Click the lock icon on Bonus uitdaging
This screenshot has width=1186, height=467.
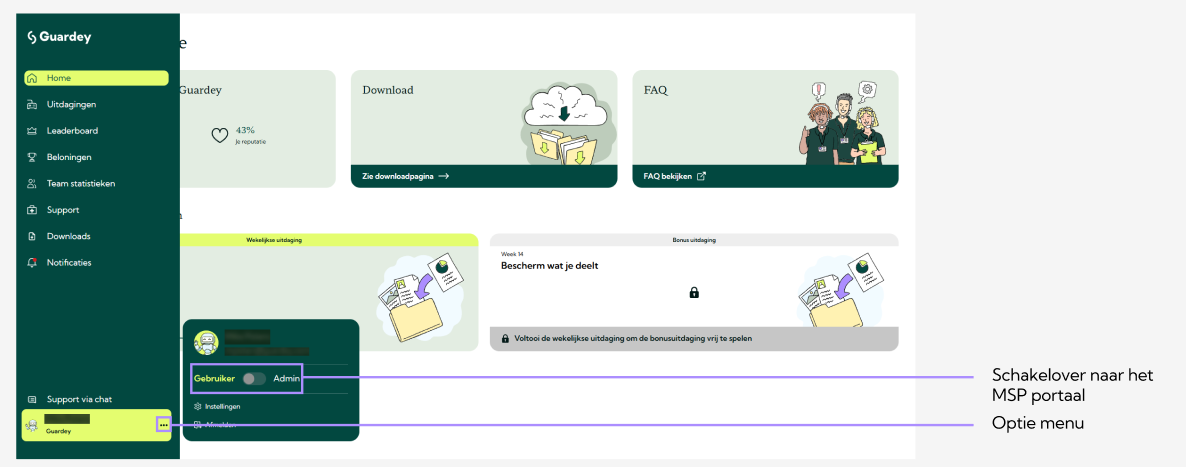(694, 292)
